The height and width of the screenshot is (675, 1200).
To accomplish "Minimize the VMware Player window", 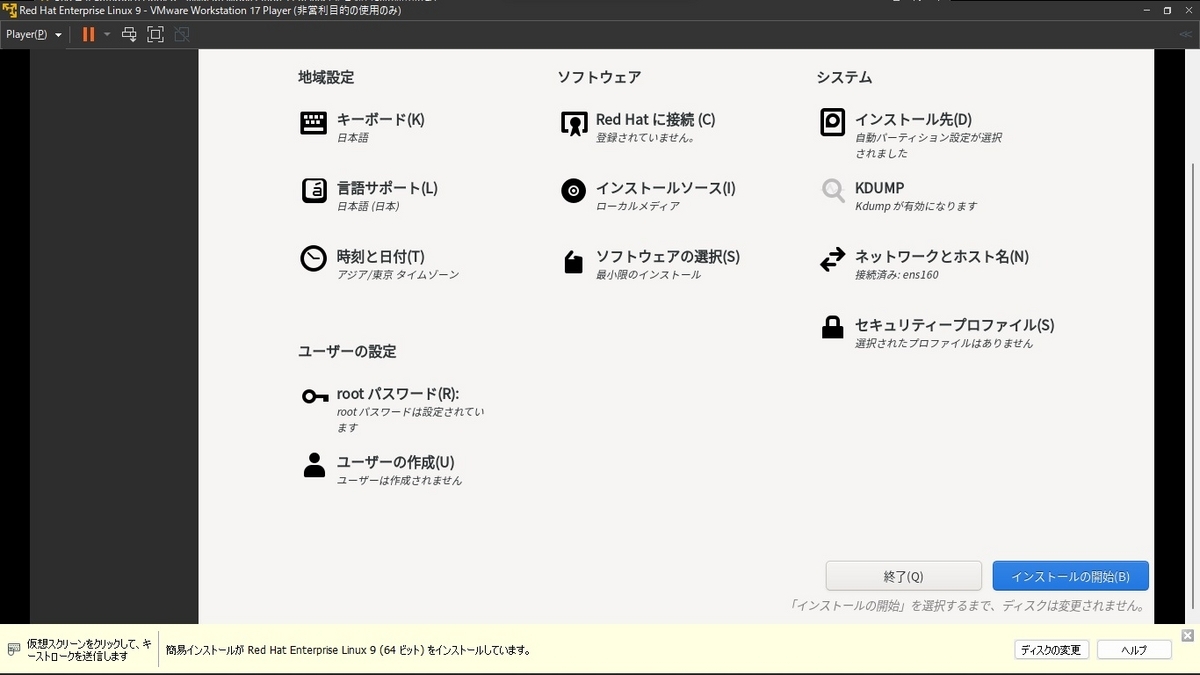I will [x=1145, y=9].
